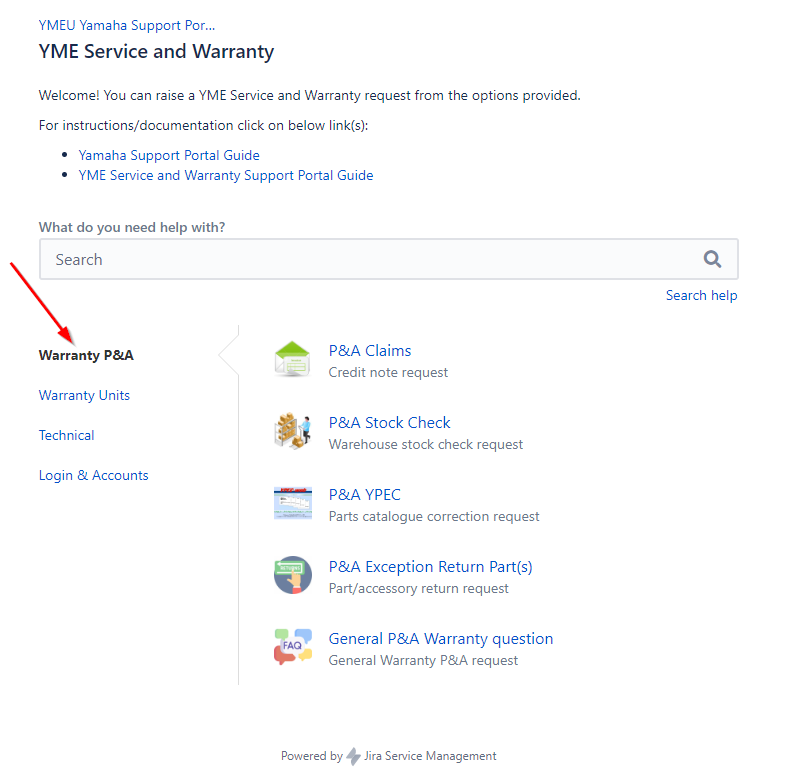Open the P&A Claims request

pyautogui.click(x=370, y=350)
